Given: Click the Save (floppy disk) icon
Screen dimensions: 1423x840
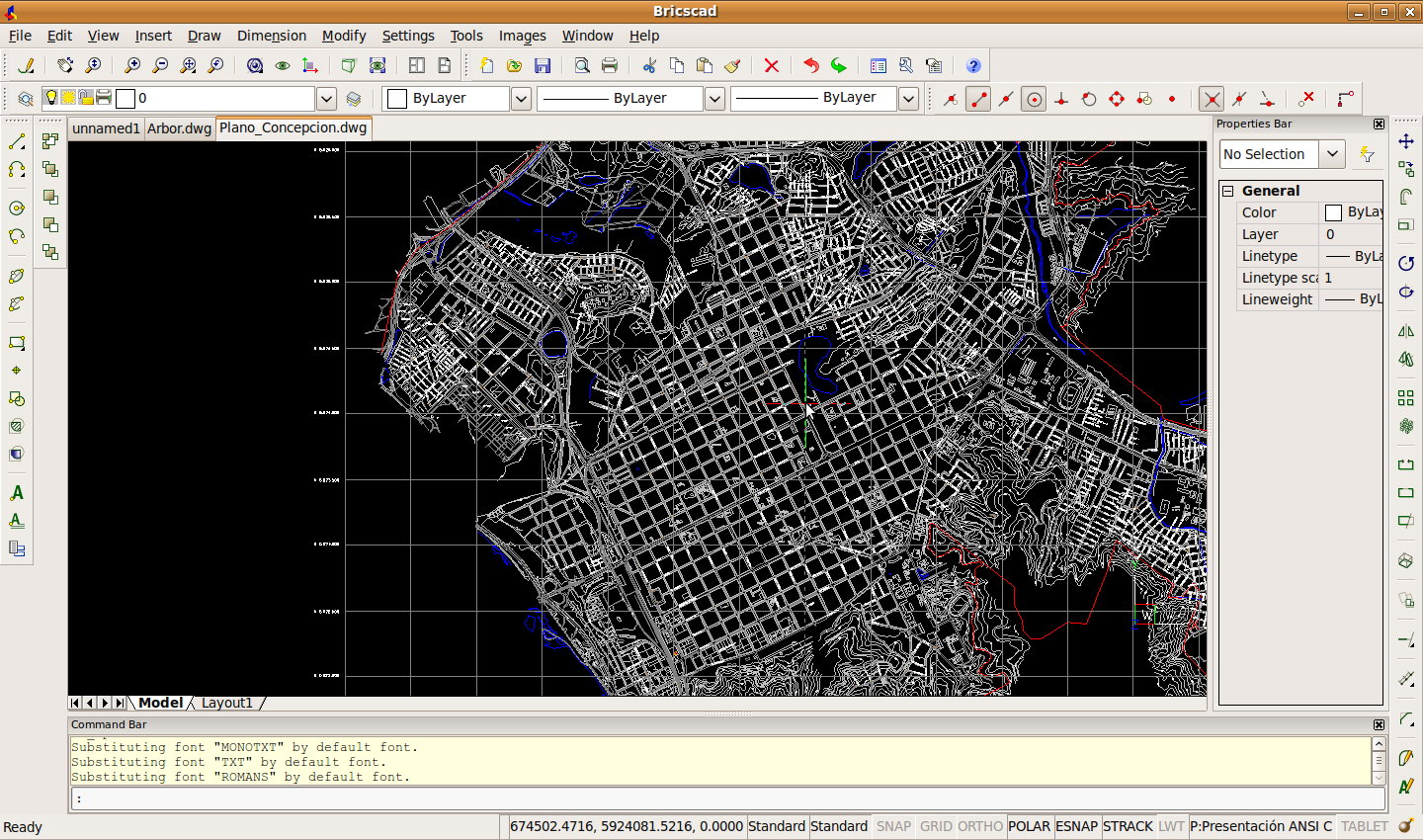Looking at the screenshot, I should click(543, 66).
